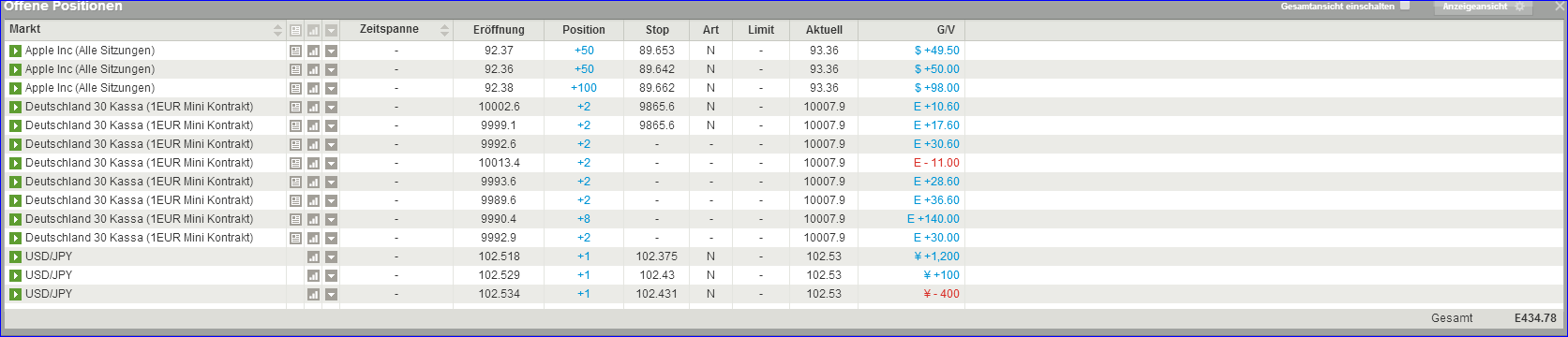This screenshot has height=337, width=1568.
Task: Open chart icon for USD/JPY opened at 102.518
Action: [313, 256]
